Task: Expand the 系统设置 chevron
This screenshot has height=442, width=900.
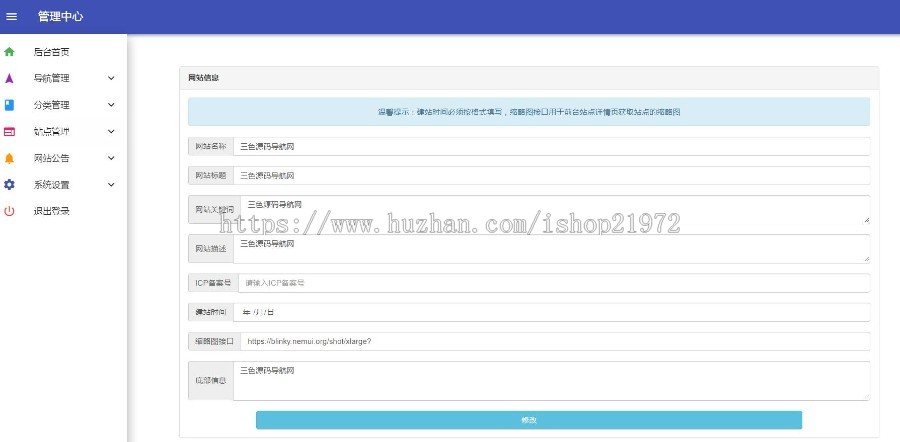Action: pos(111,185)
